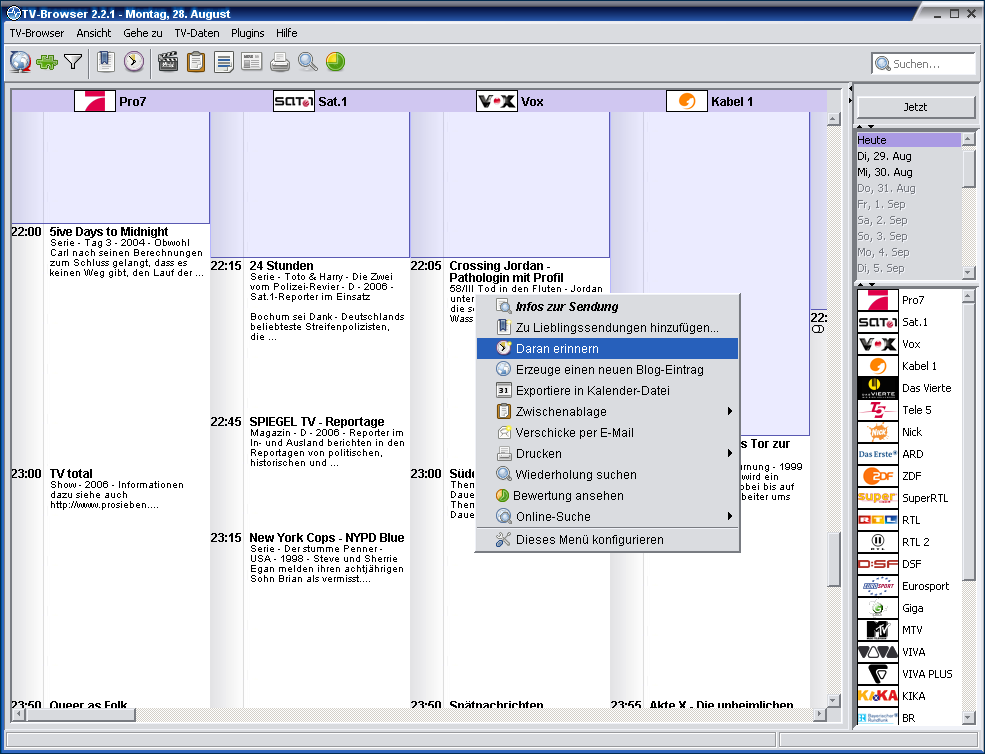
Task: Select Daran erinnern menu entry
Action: coord(607,349)
